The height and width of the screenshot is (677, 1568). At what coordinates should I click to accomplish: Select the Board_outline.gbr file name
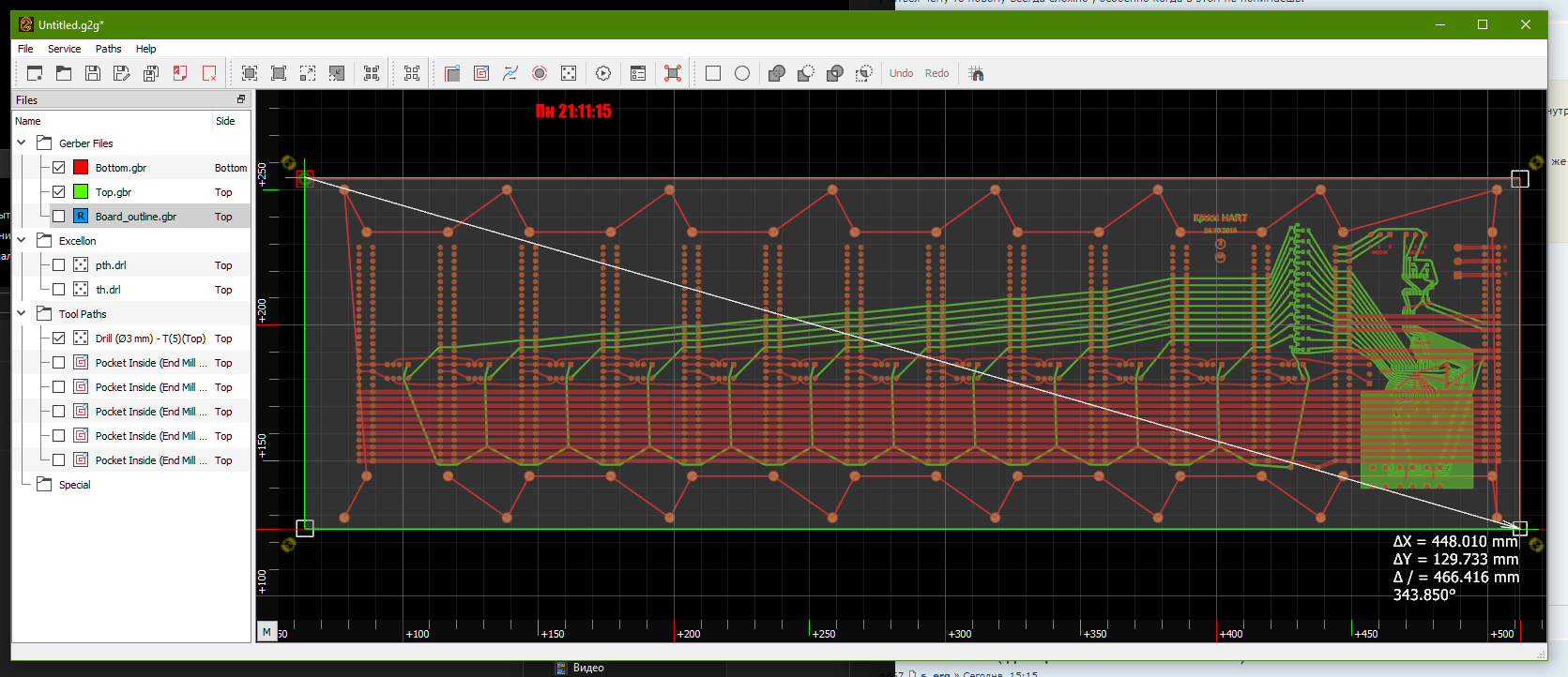136,217
